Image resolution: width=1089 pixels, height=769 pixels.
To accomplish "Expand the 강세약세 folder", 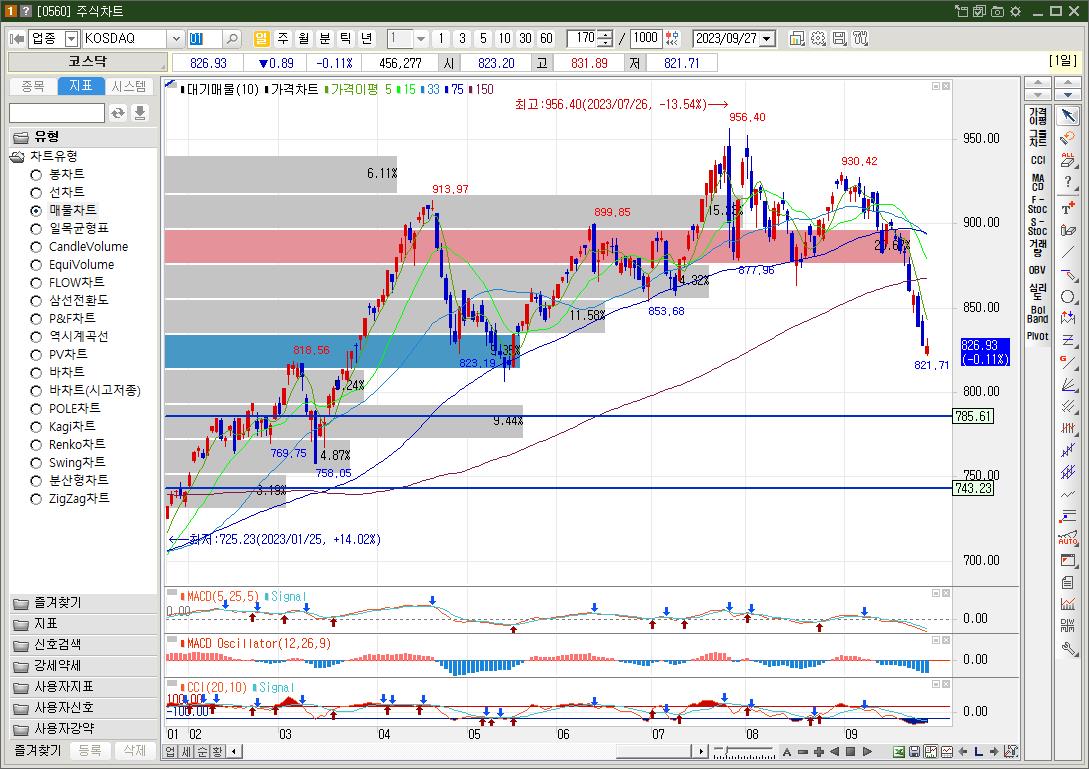I will pos(83,665).
